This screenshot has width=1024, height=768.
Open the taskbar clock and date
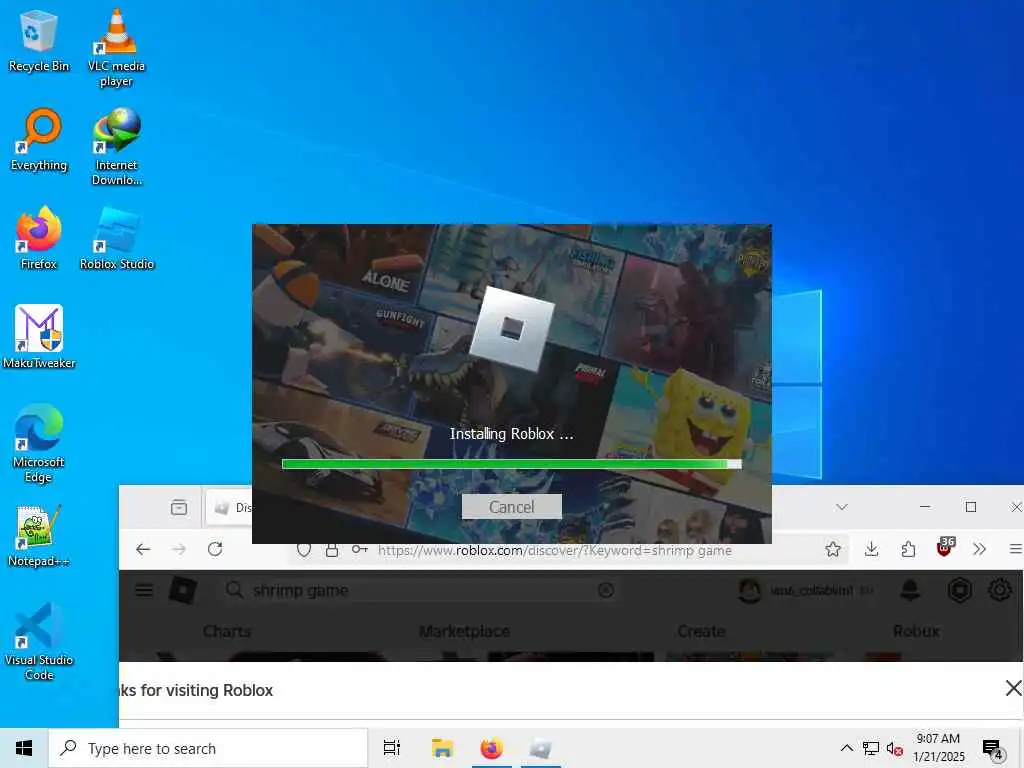(938, 748)
